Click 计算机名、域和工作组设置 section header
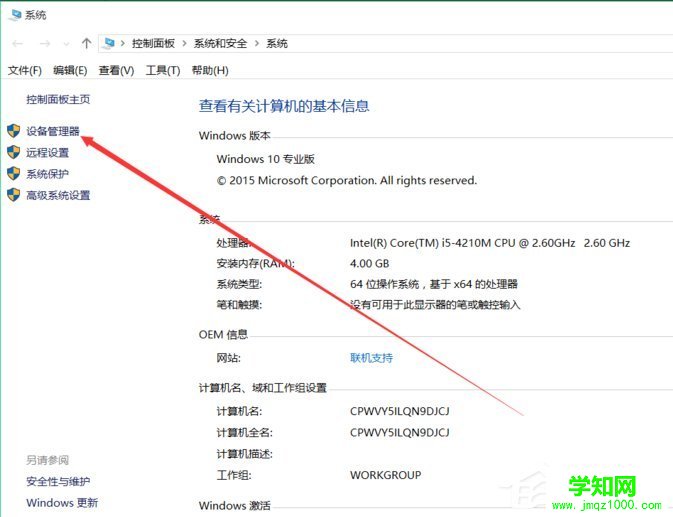The height and width of the screenshot is (517, 673). tap(263, 388)
